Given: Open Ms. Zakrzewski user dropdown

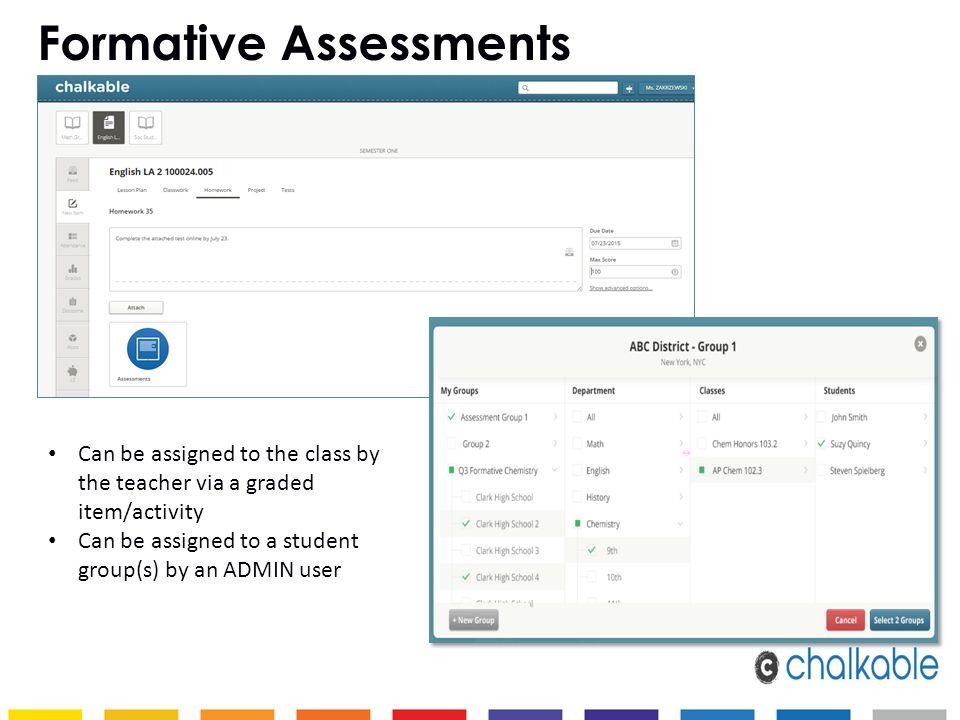Looking at the screenshot, I should point(667,88).
